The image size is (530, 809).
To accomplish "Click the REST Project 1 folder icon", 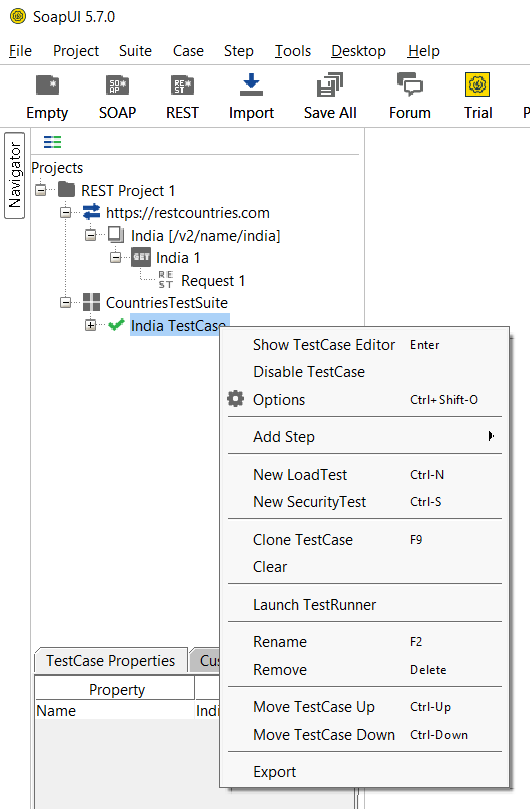I will coord(67,190).
